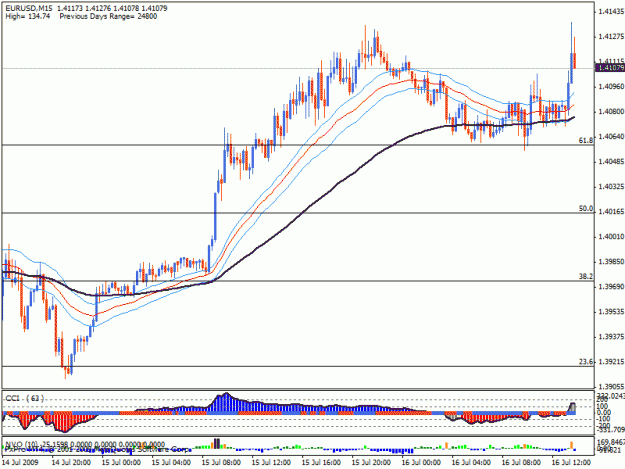Click the '15 Jul 16:00' time axis label
This screenshot has width=625, height=469.
321,463
